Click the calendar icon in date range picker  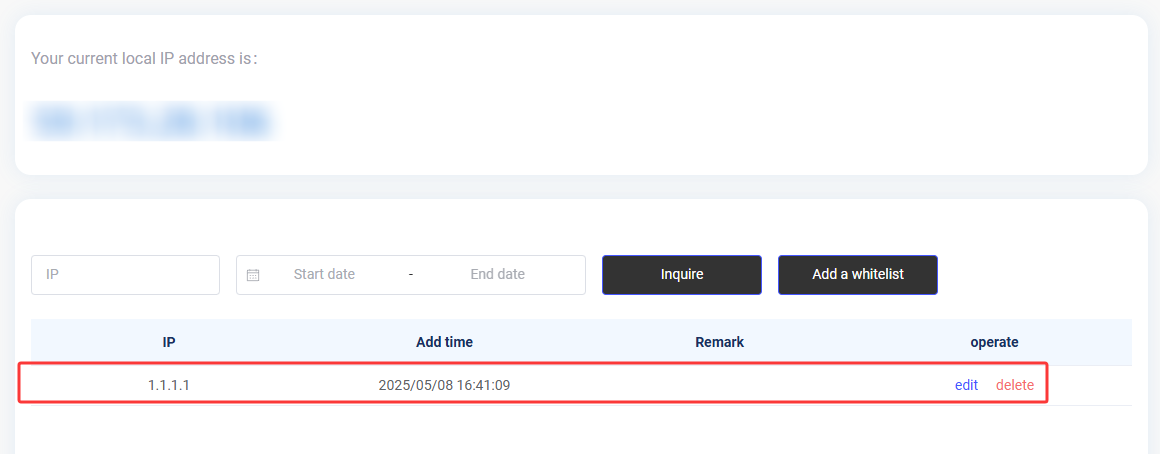pyautogui.click(x=253, y=275)
